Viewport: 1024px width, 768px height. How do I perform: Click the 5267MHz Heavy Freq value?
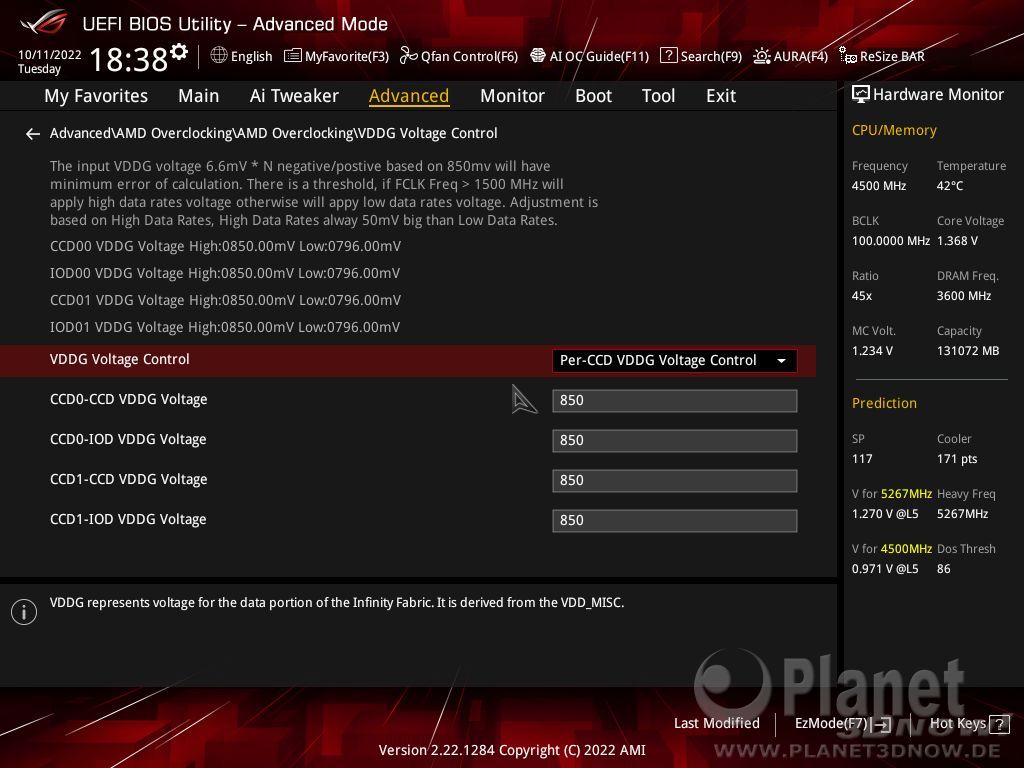[962, 514]
